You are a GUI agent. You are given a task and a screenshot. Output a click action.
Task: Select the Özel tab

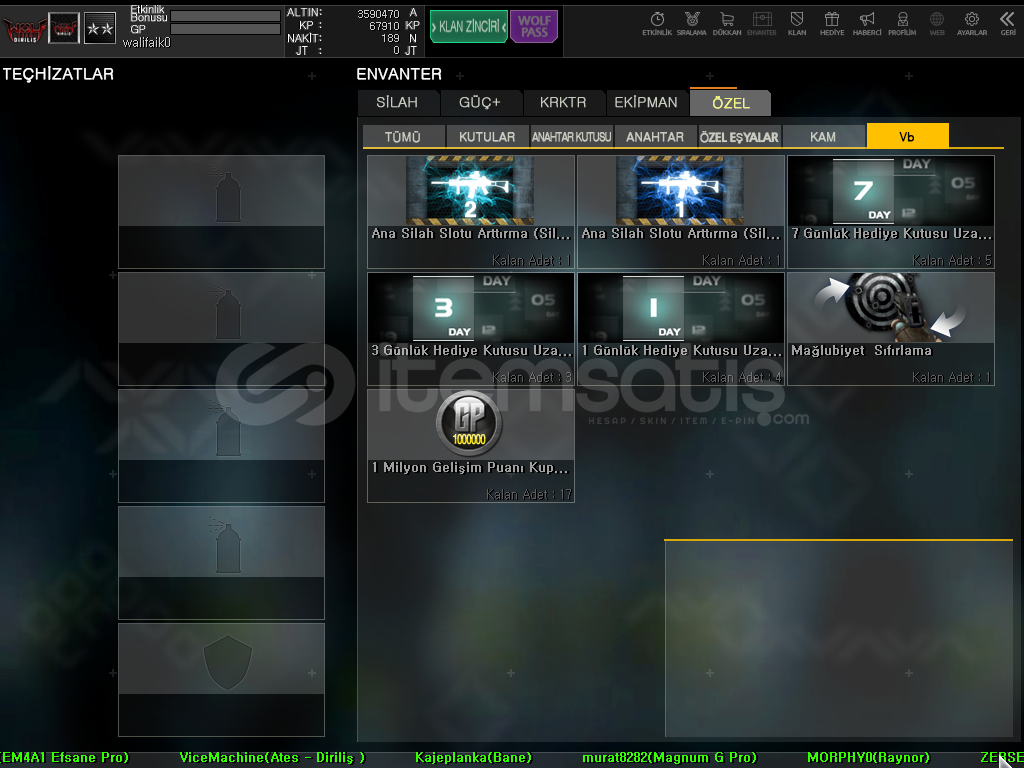point(731,103)
